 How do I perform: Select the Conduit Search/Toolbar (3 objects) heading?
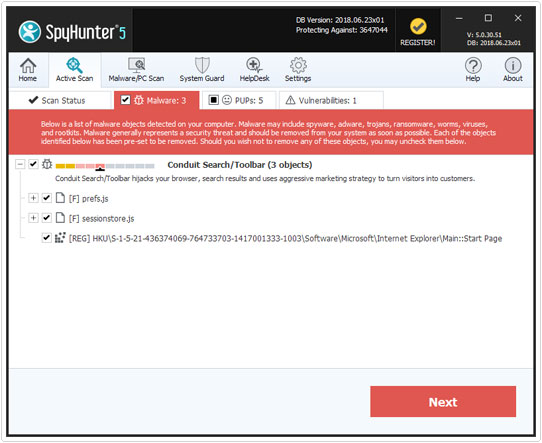[240, 165]
